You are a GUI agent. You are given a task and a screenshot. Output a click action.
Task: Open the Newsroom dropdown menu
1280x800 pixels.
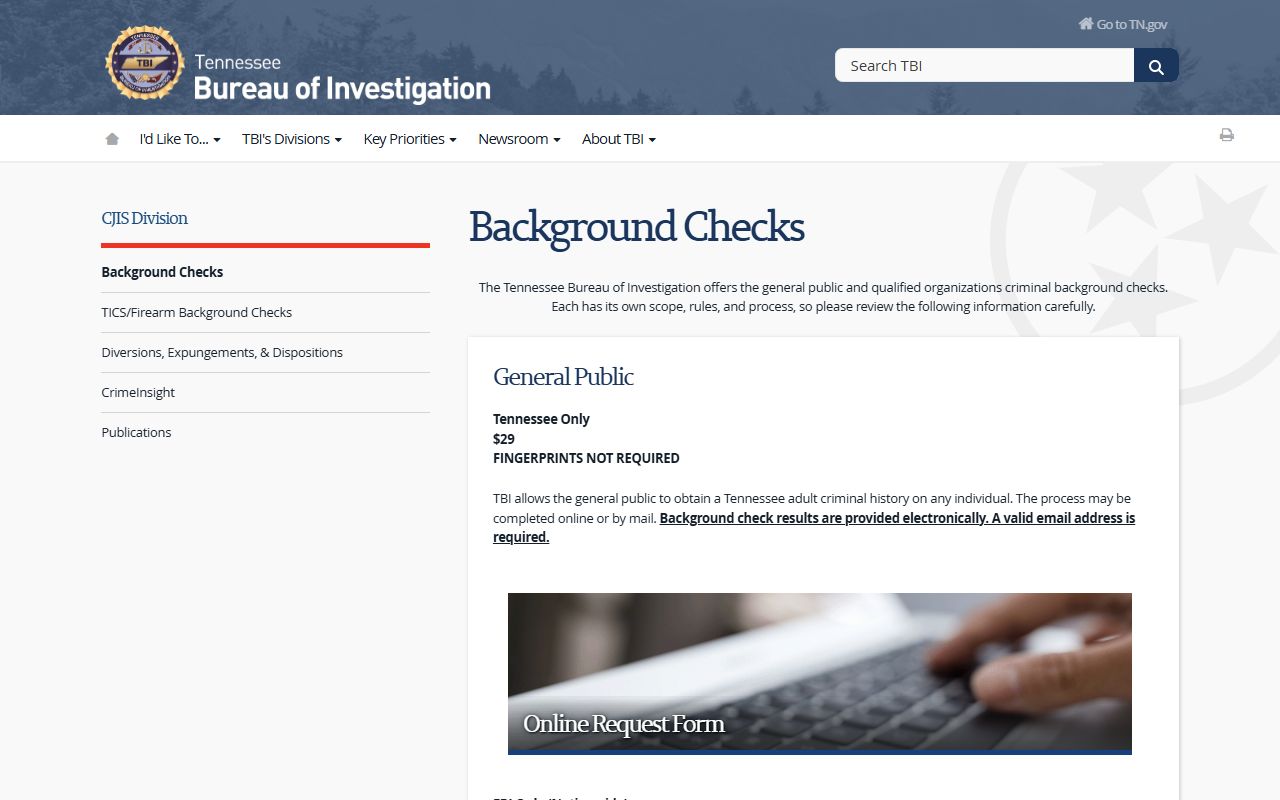(519, 139)
